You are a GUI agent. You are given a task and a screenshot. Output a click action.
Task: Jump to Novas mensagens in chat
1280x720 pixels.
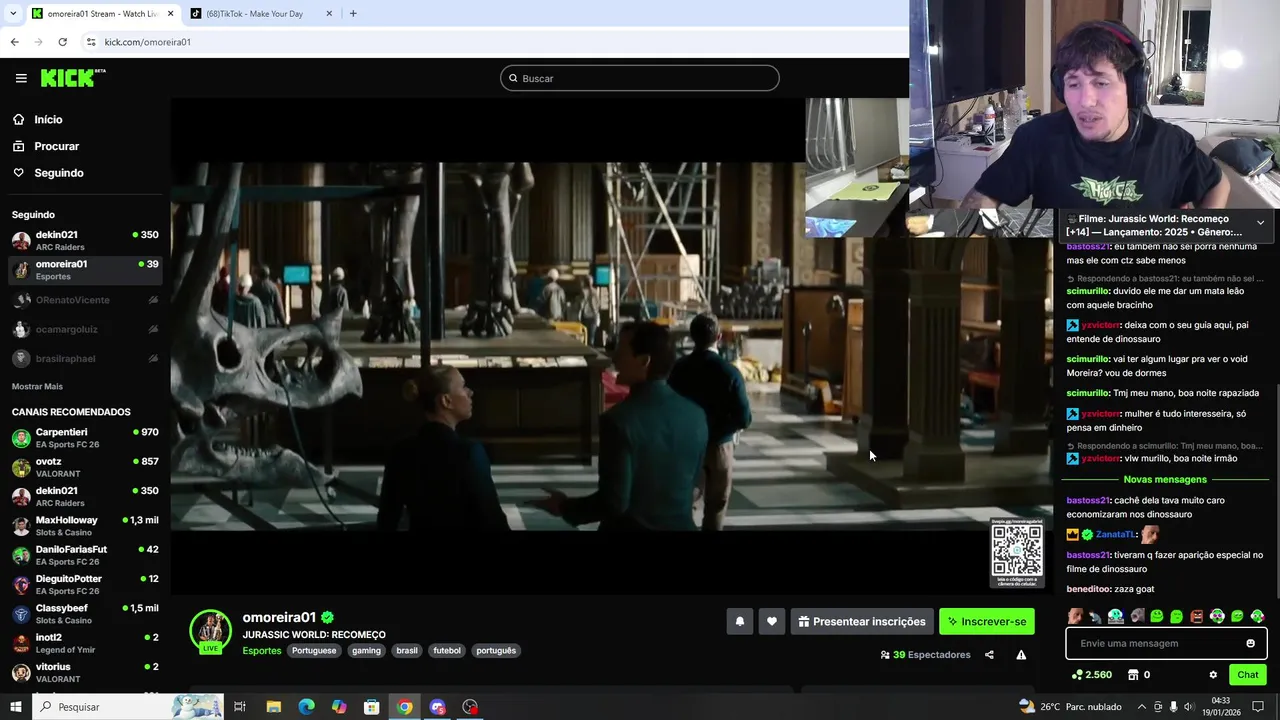point(1165,479)
